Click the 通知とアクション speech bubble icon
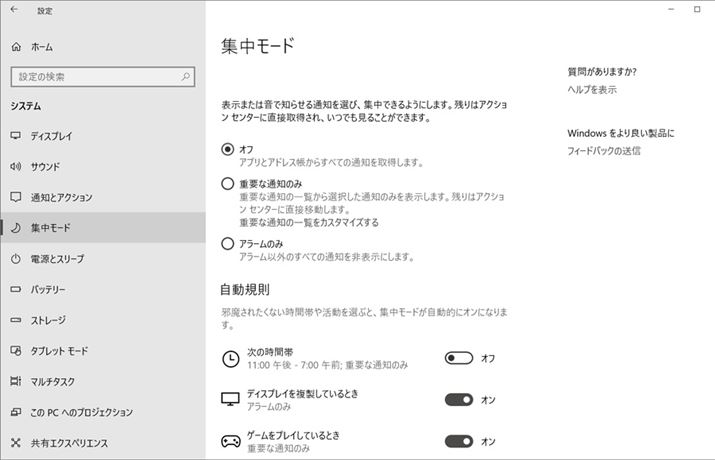715x460 pixels. 16,197
